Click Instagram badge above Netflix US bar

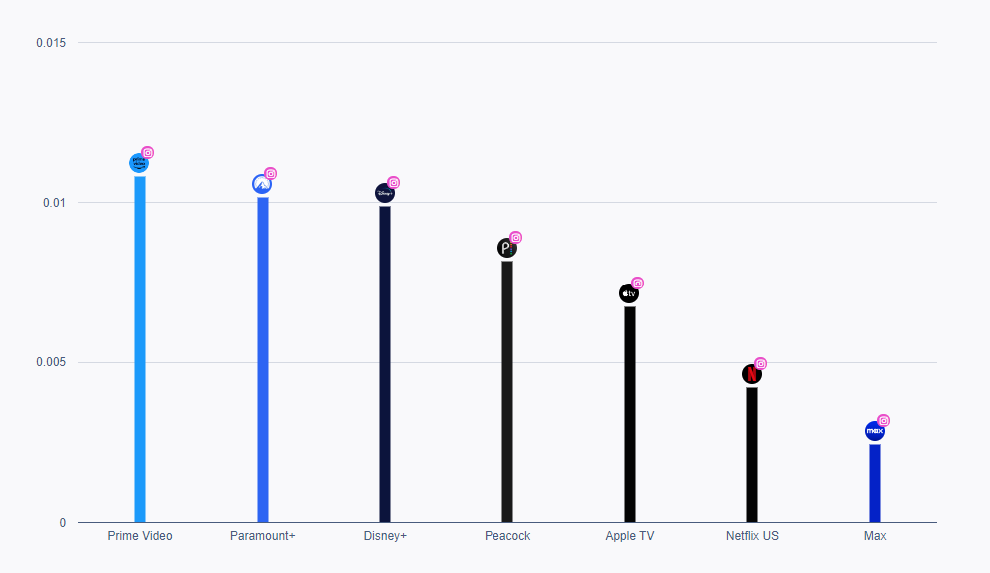pos(760,364)
